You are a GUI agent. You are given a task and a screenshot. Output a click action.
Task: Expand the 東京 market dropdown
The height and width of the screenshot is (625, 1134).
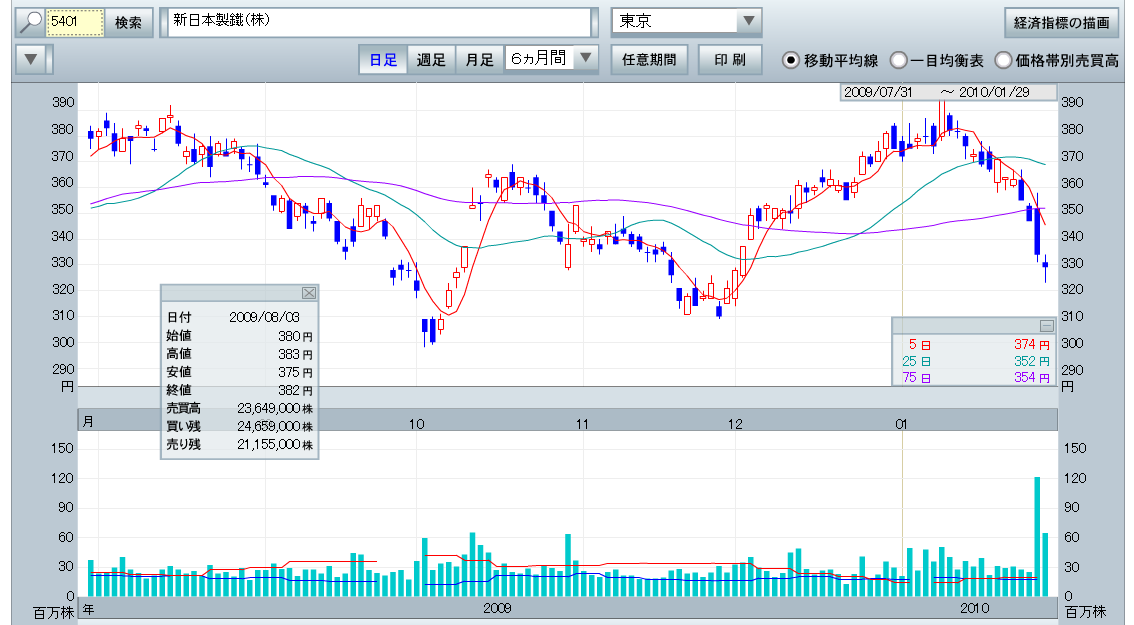(748, 22)
